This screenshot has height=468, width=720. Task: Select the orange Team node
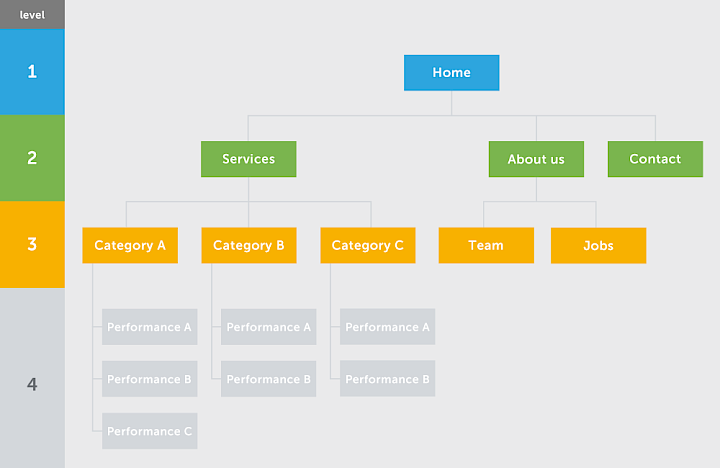[486, 245]
